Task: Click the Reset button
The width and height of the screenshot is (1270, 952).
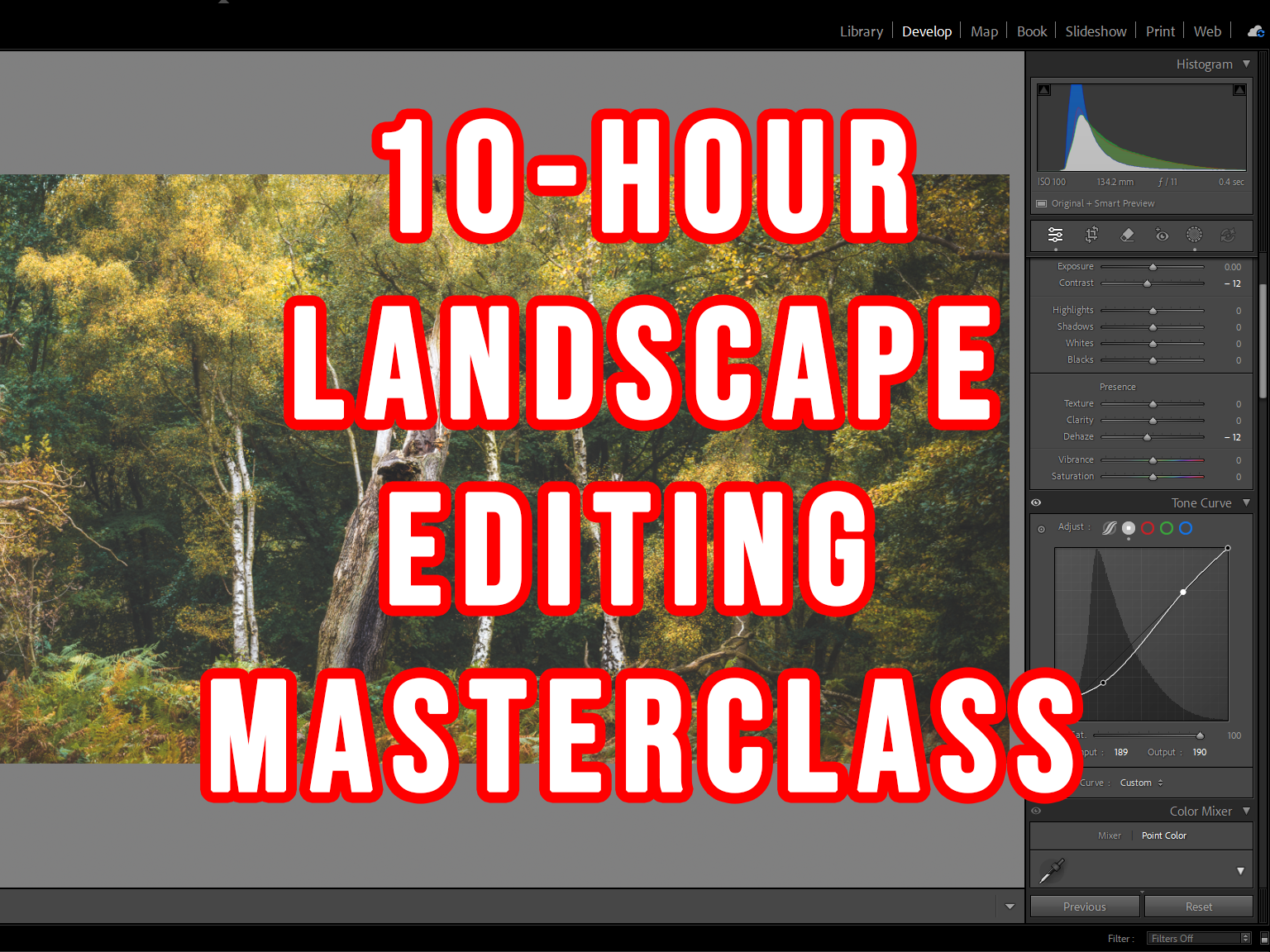Action: click(1198, 906)
